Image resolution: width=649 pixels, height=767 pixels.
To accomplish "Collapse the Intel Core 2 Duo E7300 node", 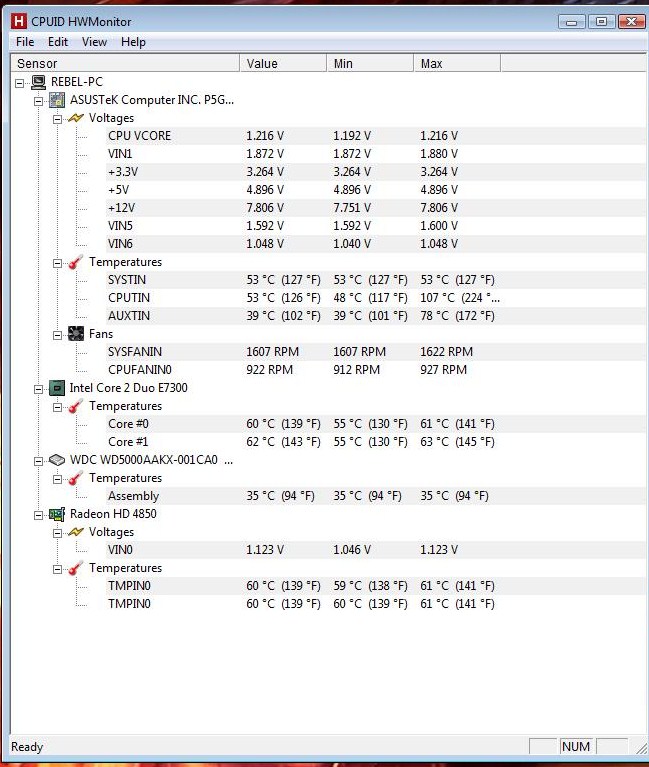I will (x=38, y=389).
